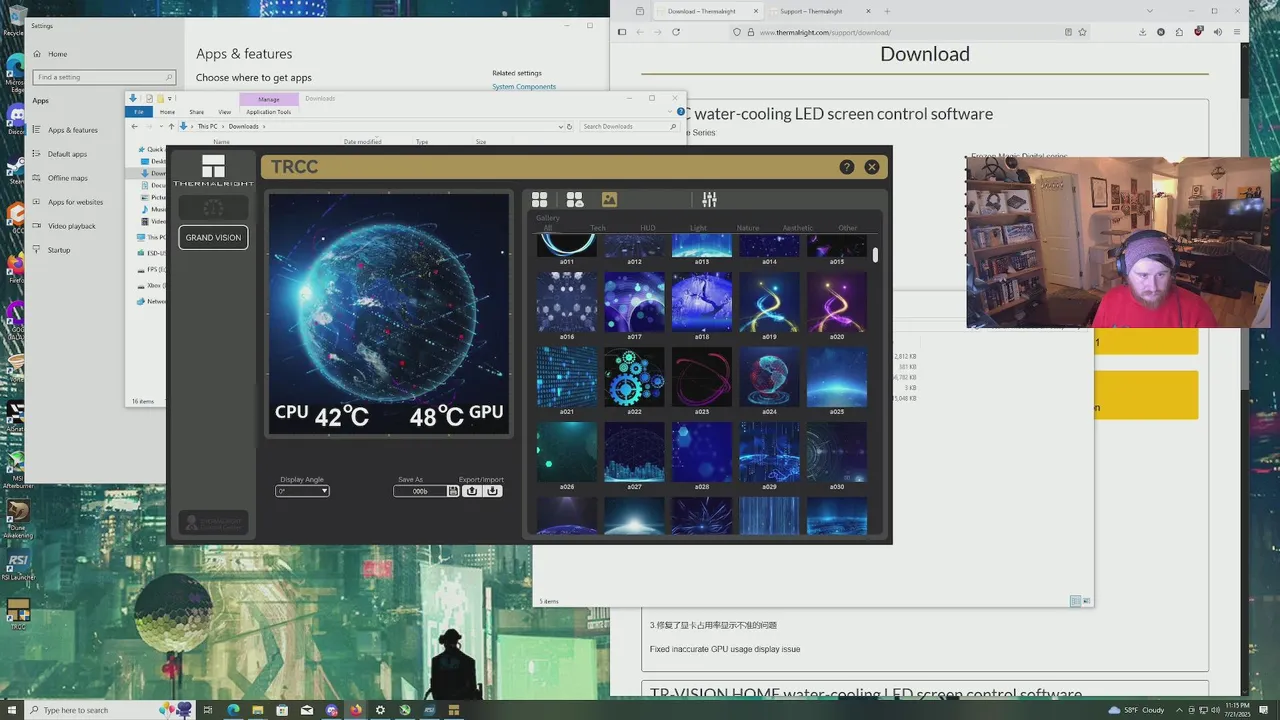The width and height of the screenshot is (1280, 720).
Task: Expand File Explorer address history dropdown
Action: (560, 127)
